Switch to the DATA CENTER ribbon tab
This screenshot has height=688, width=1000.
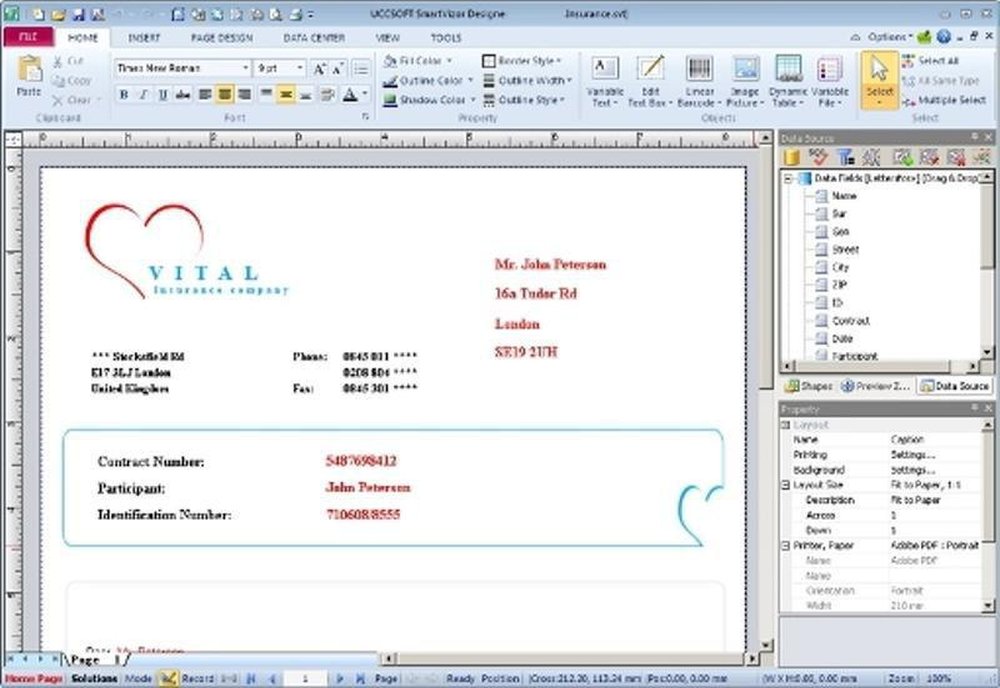314,38
